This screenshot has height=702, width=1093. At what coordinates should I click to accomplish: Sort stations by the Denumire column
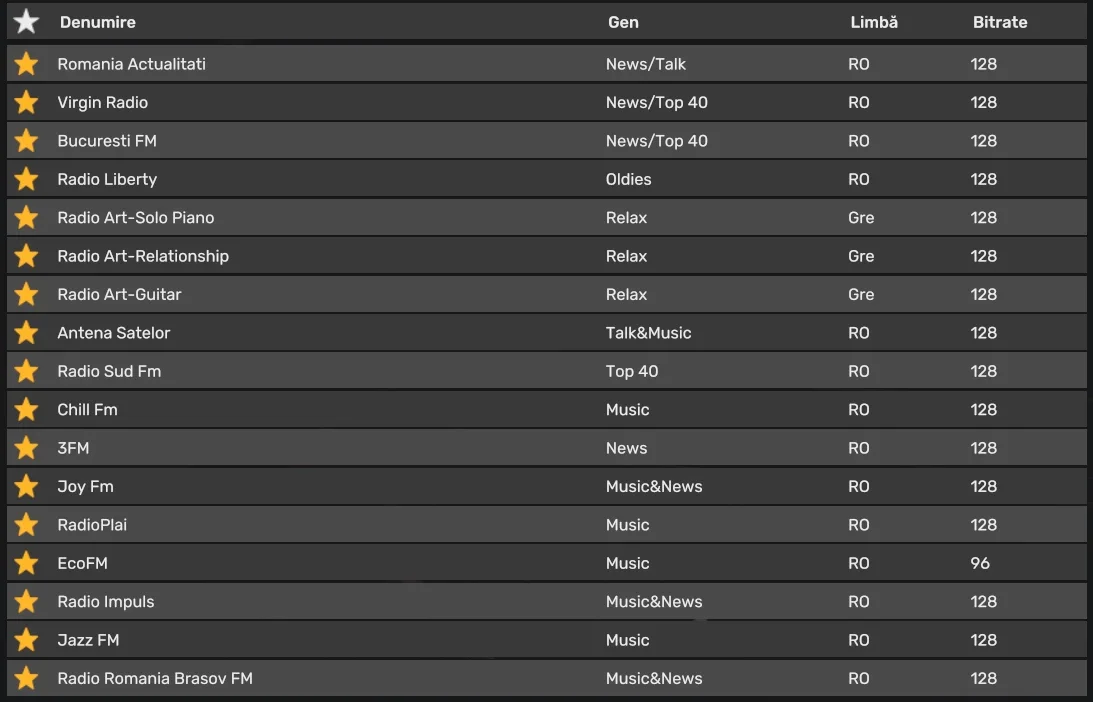click(97, 22)
